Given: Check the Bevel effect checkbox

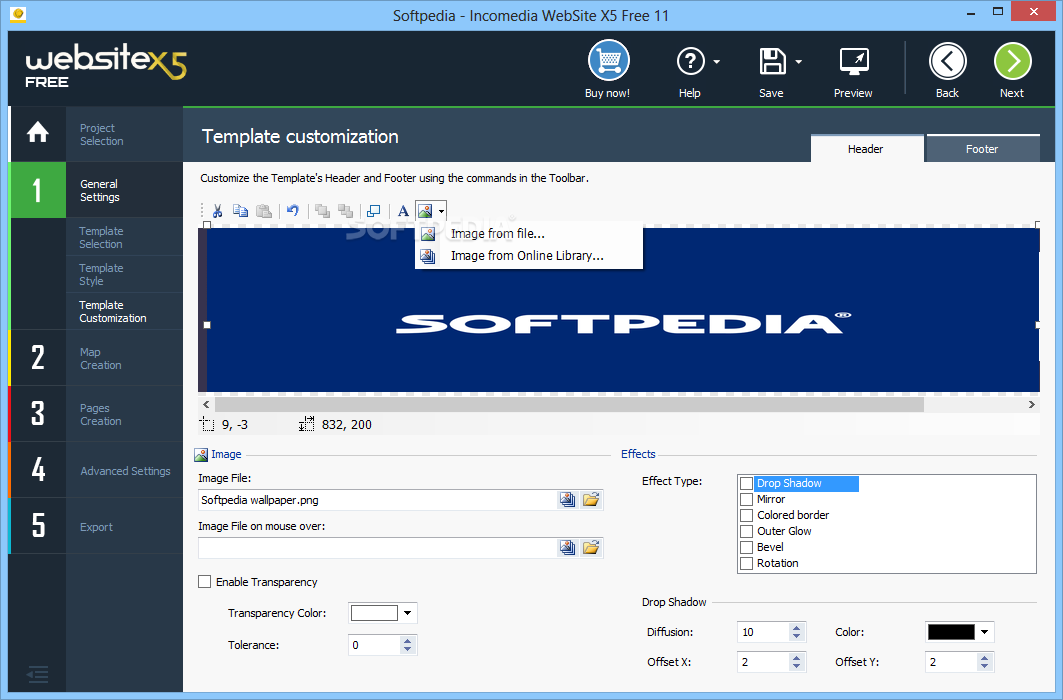Looking at the screenshot, I should pos(746,548).
